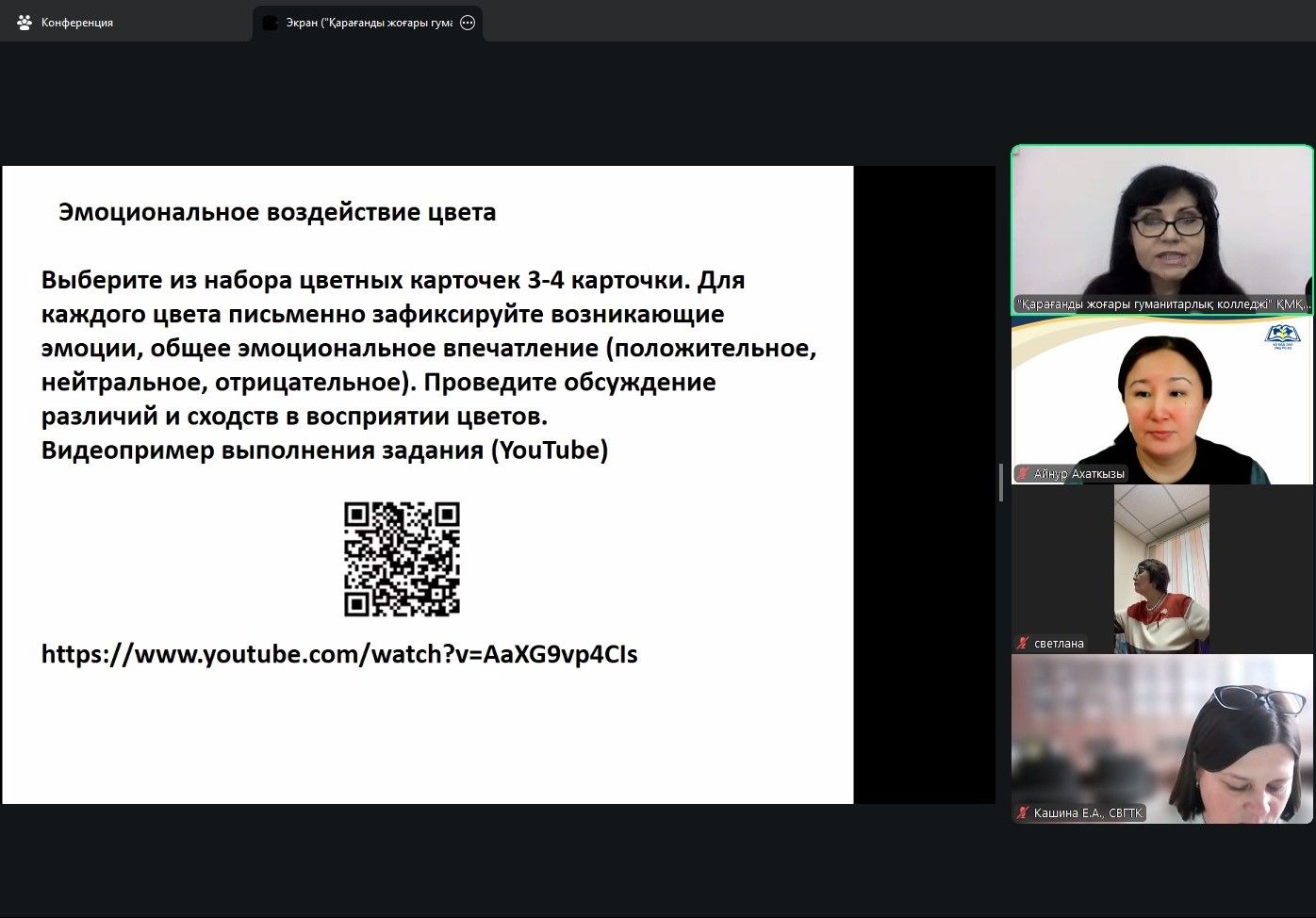This screenshot has height=918, width=1316.
Task: Click muted microphone icon beside светлана
Action: click(1023, 644)
